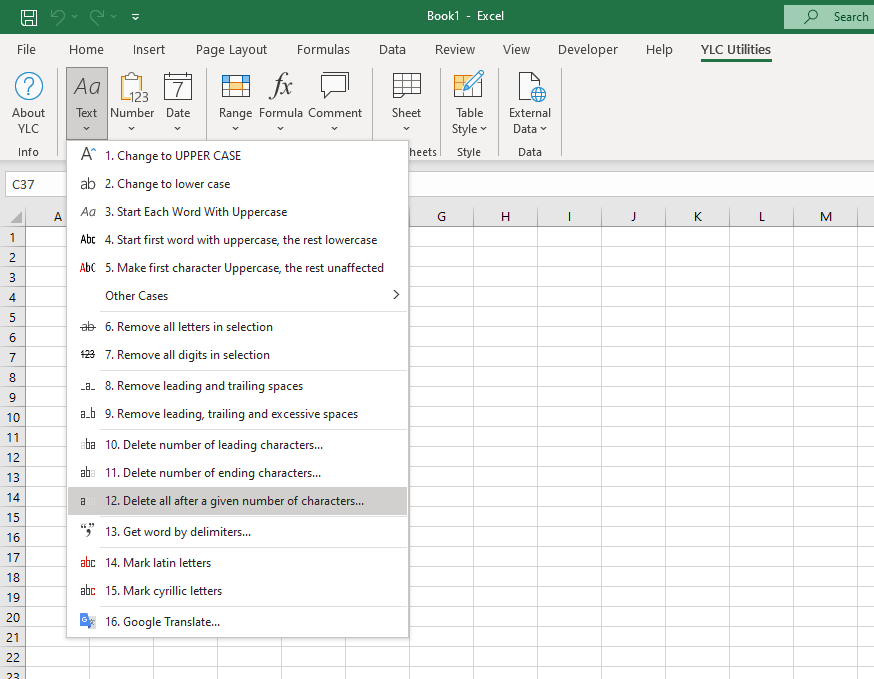Switch to the Formulas ribbon tab
The width and height of the screenshot is (874, 679).
[x=323, y=49]
